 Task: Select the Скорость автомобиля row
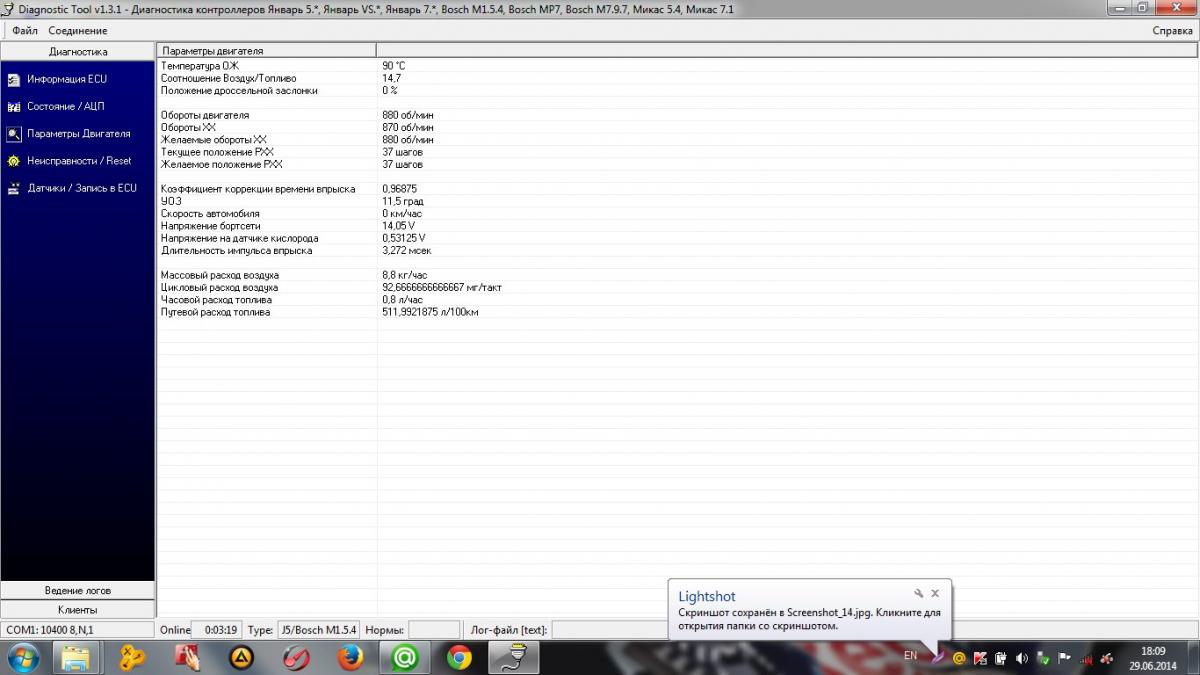(x=678, y=214)
